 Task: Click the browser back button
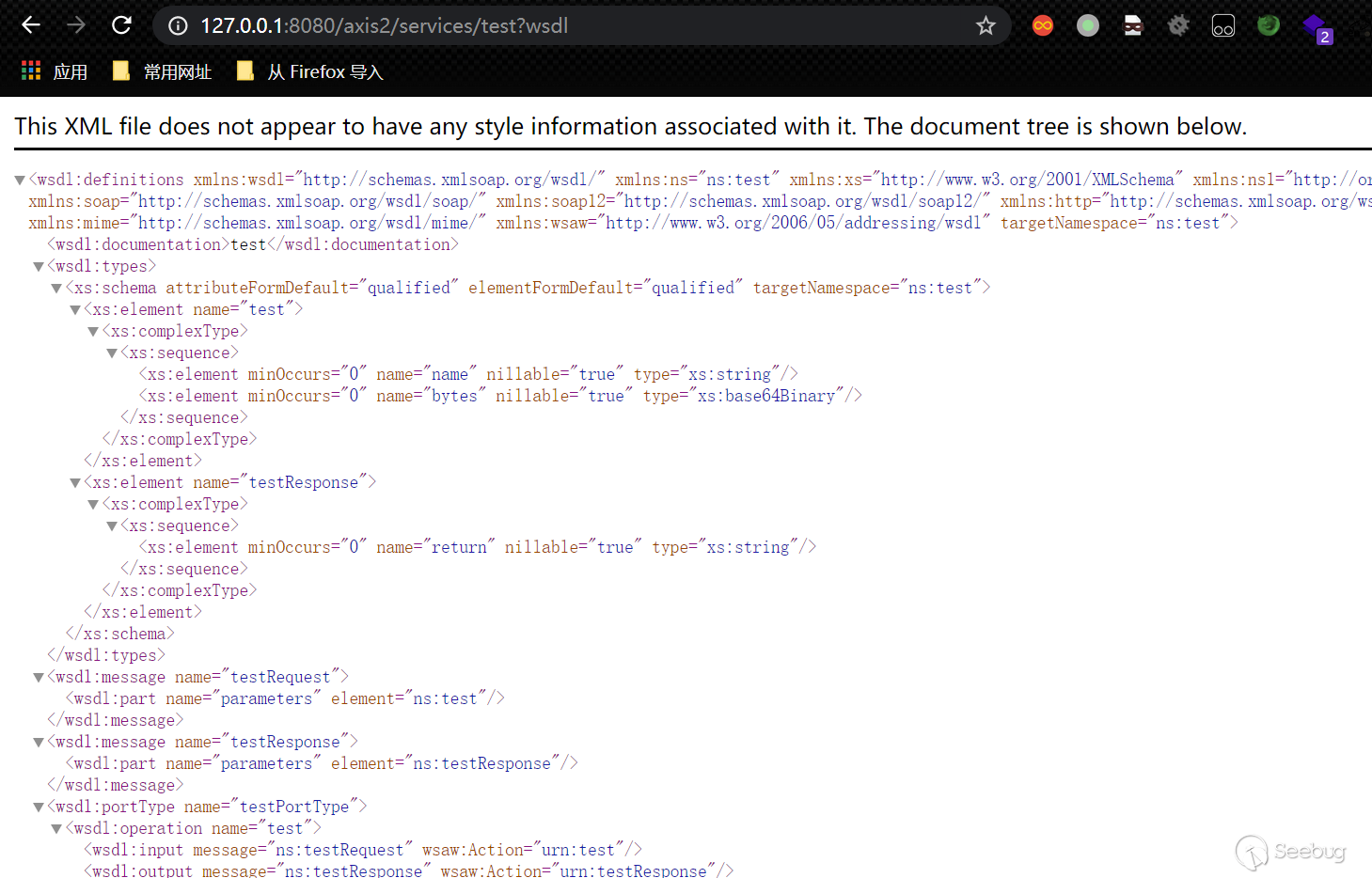pyautogui.click(x=31, y=25)
